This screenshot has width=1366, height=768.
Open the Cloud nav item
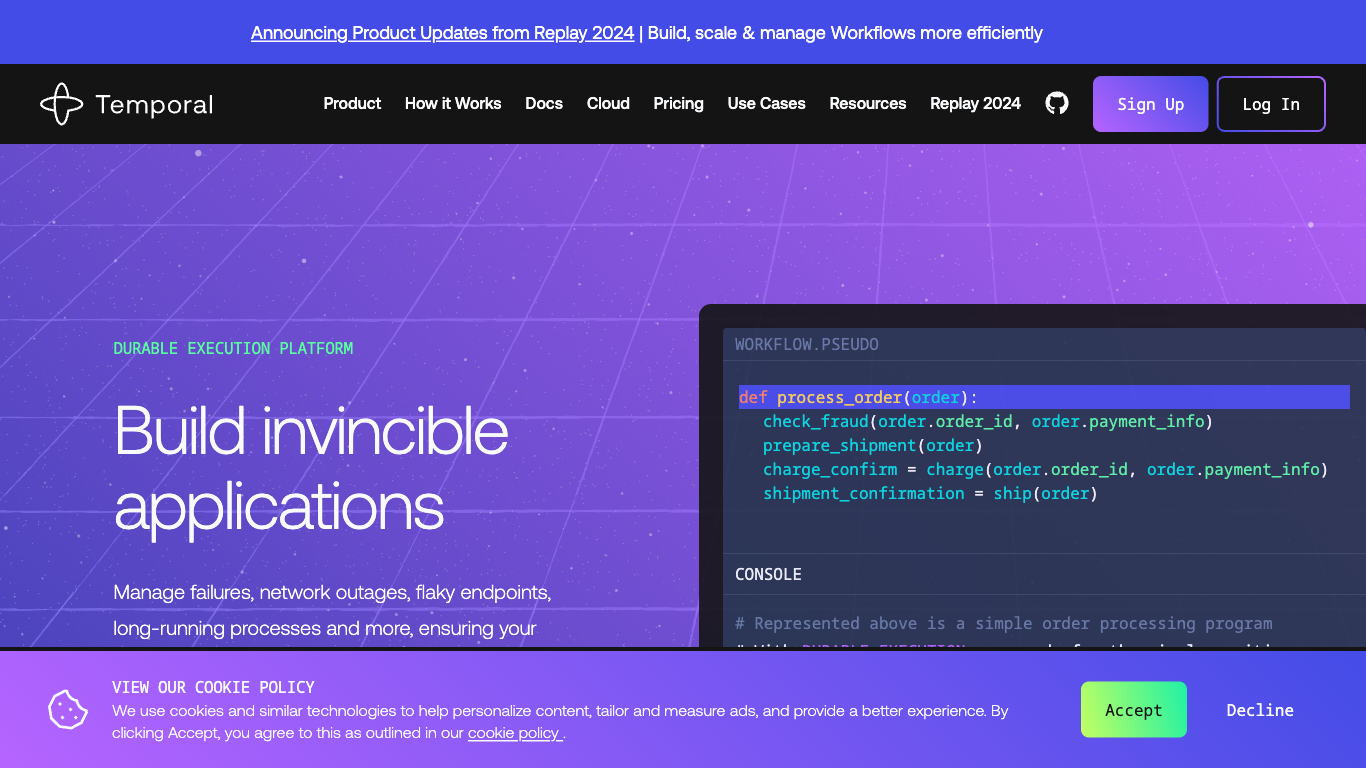tap(608, 103)
